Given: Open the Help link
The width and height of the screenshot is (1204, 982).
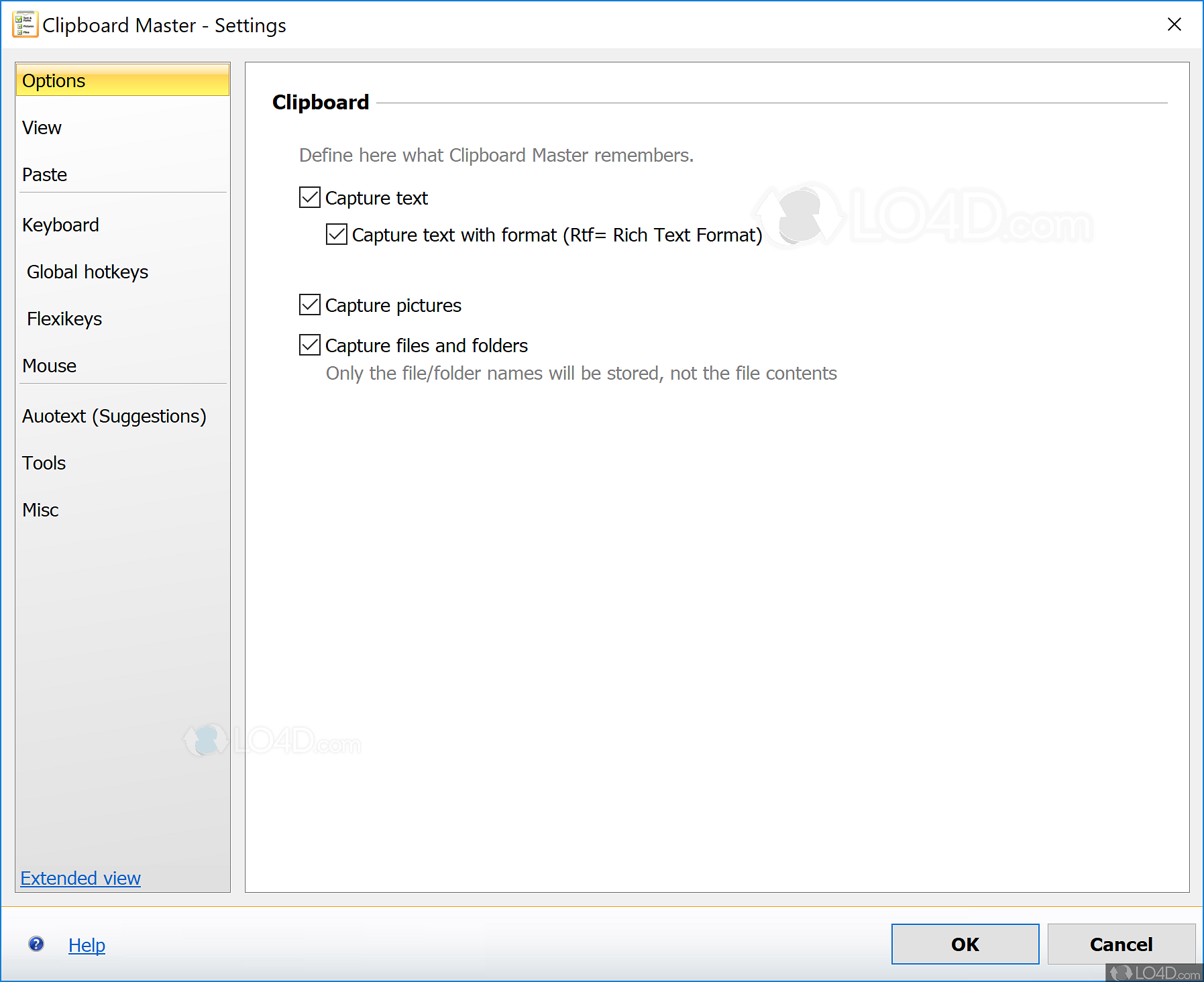Looking at the screenshot, I should coord(87,945).
